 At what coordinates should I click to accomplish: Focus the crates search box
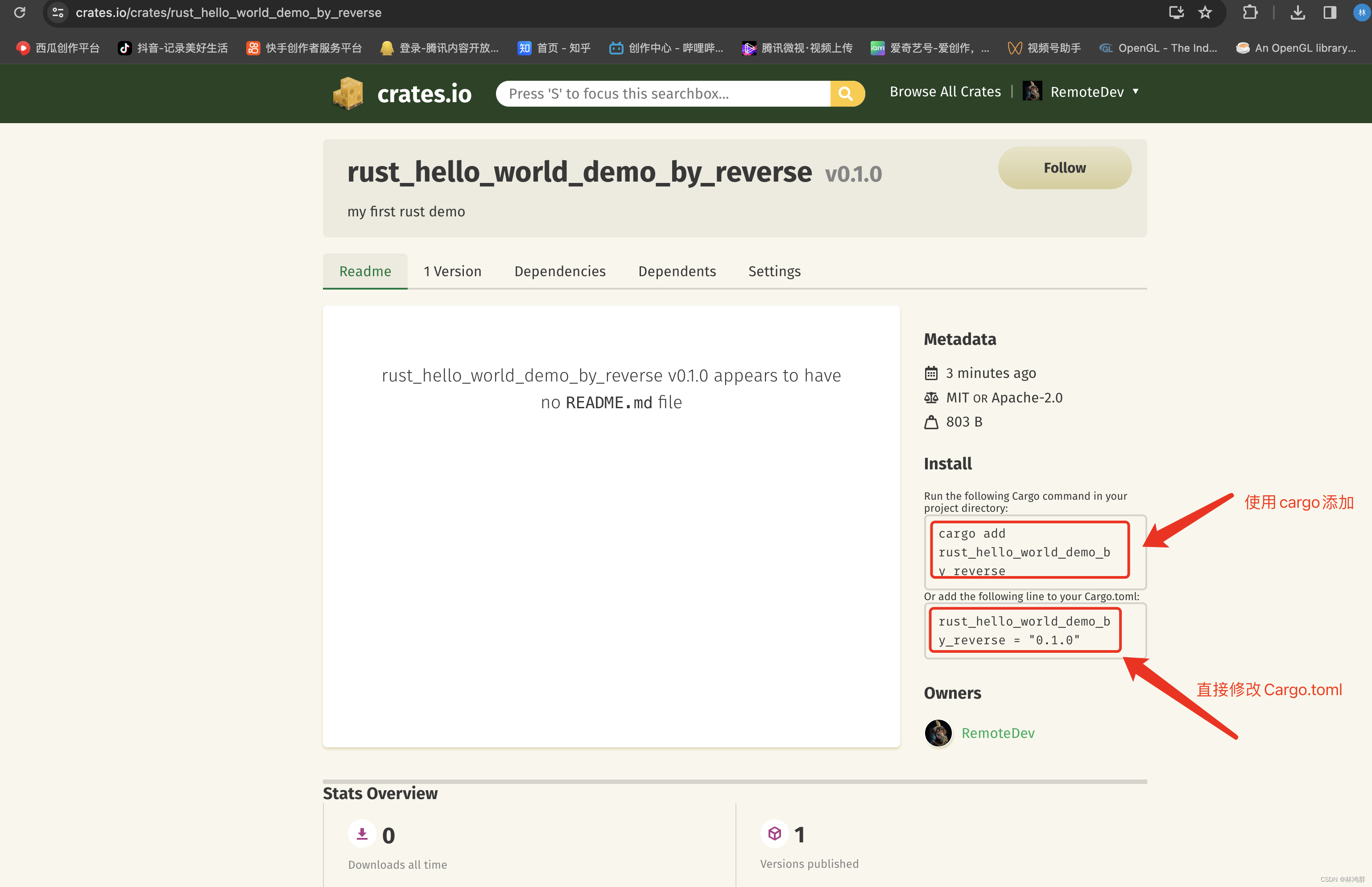(662, 93)
